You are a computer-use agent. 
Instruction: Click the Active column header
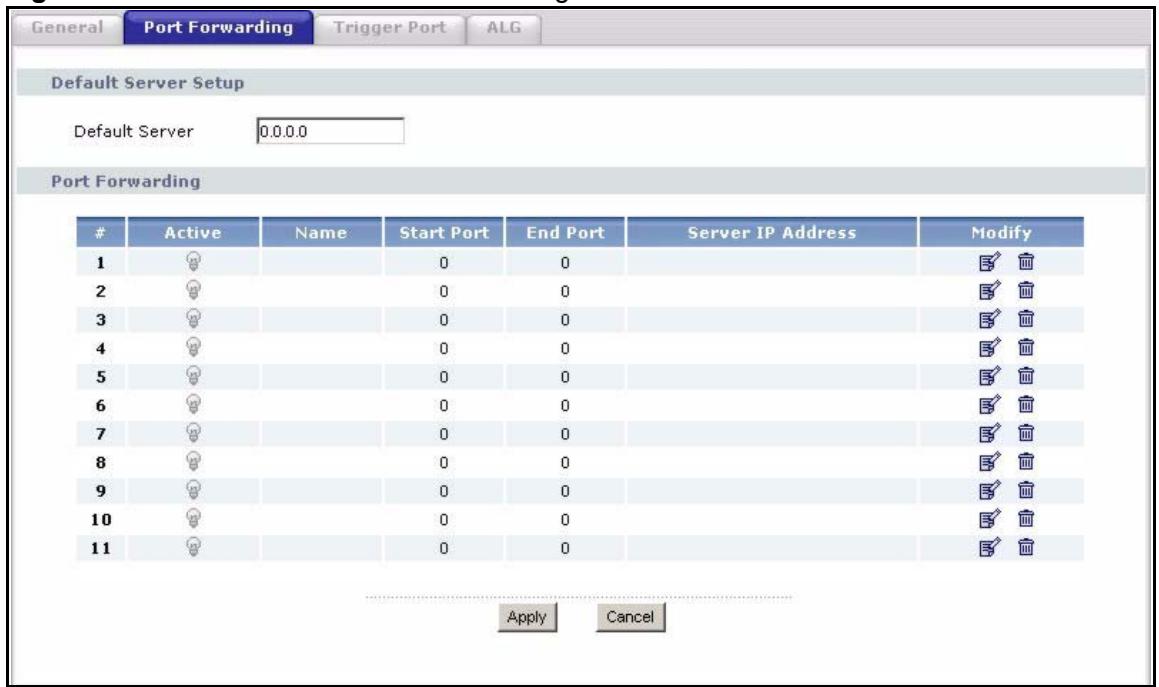pyautogui.click(x=193, y=232)
